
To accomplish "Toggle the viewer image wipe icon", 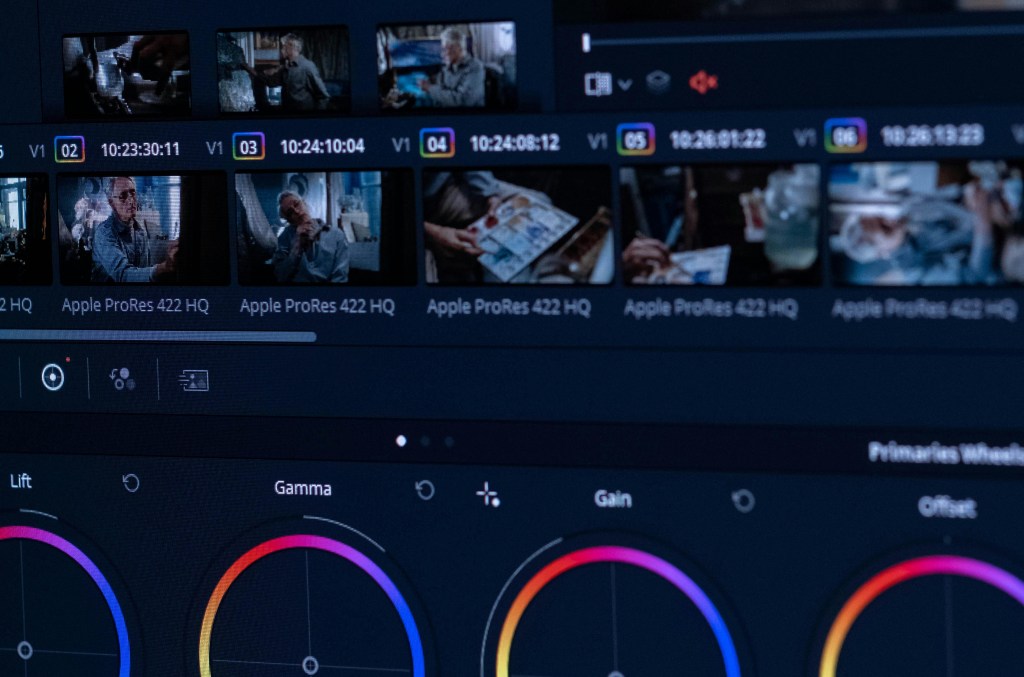I will 597,84.
